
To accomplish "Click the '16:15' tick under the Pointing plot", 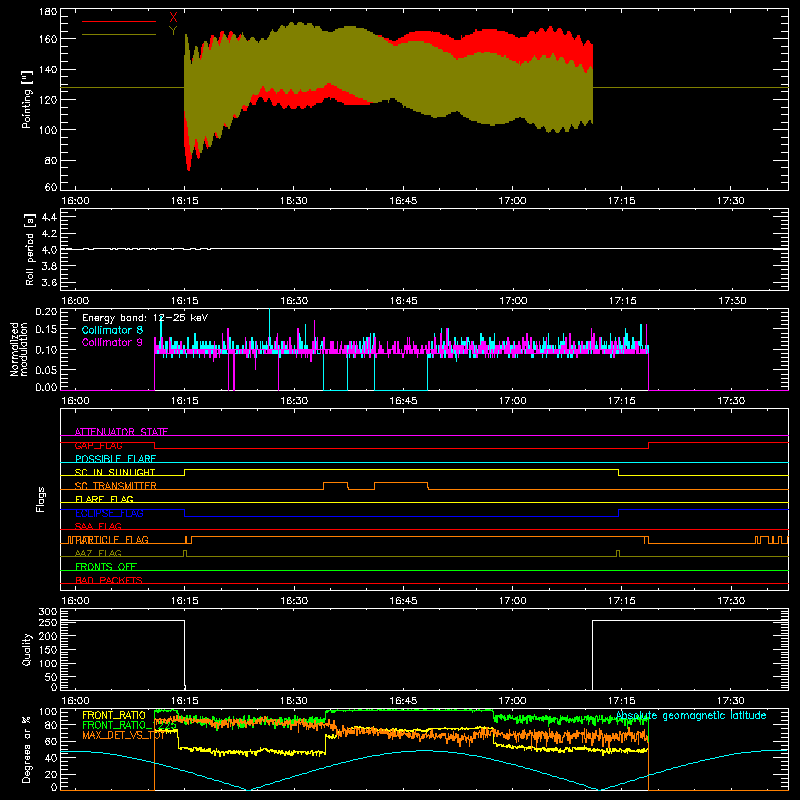I will coord(184,201).
